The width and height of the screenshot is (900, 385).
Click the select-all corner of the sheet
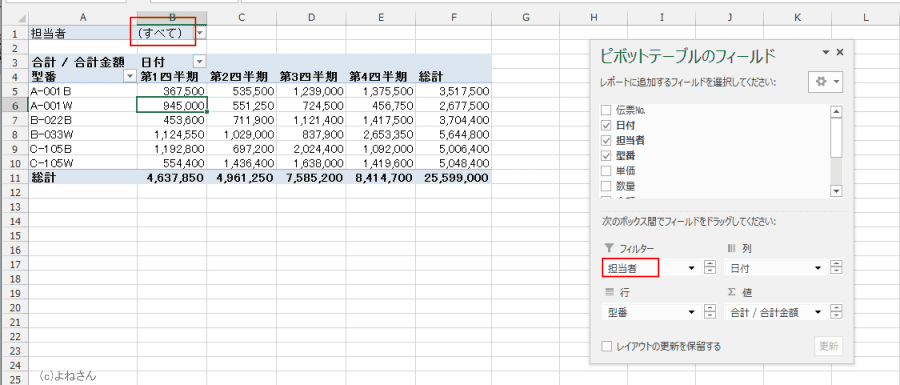coord(15,18)
